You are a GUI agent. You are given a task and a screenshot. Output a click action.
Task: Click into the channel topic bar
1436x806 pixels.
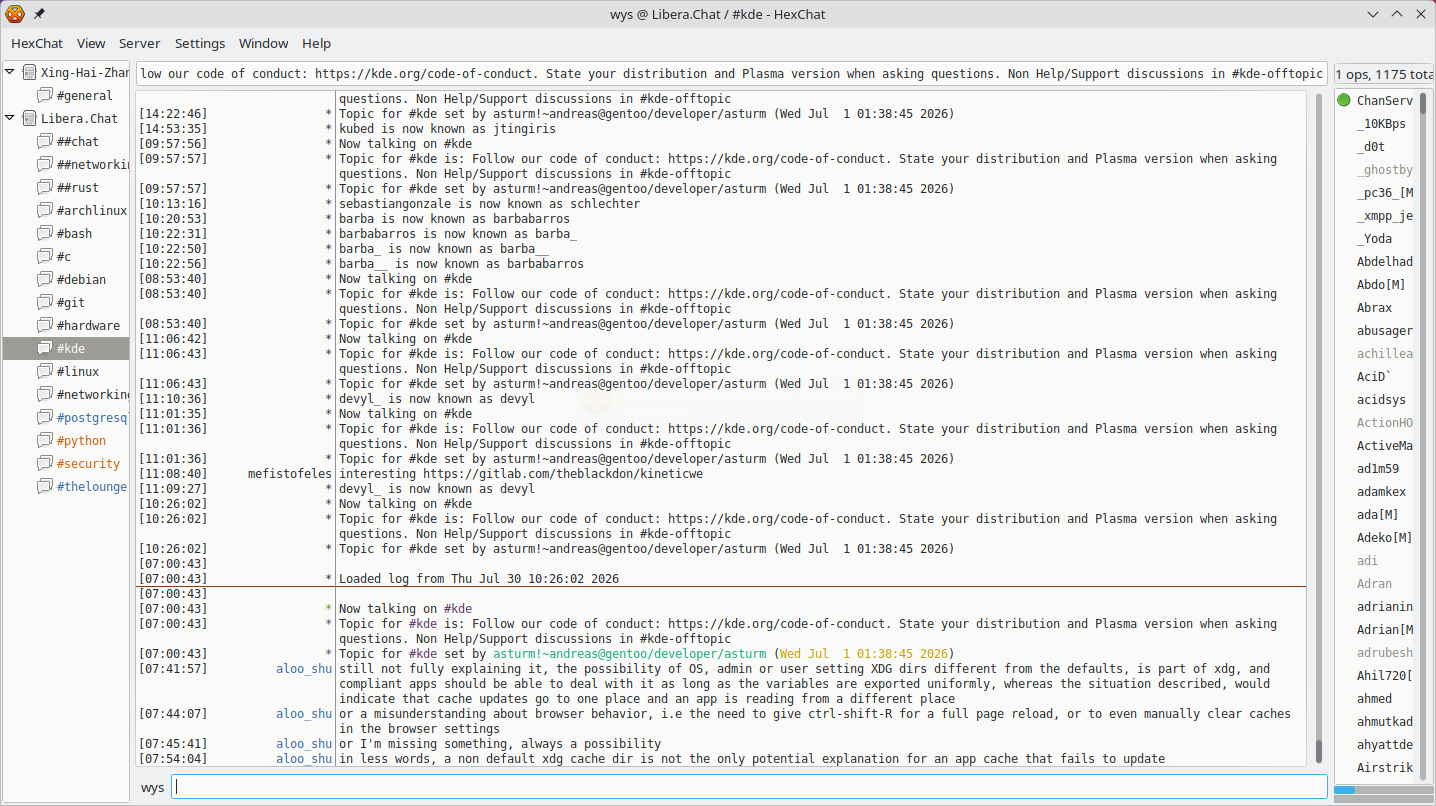click(x=732, y=74)
